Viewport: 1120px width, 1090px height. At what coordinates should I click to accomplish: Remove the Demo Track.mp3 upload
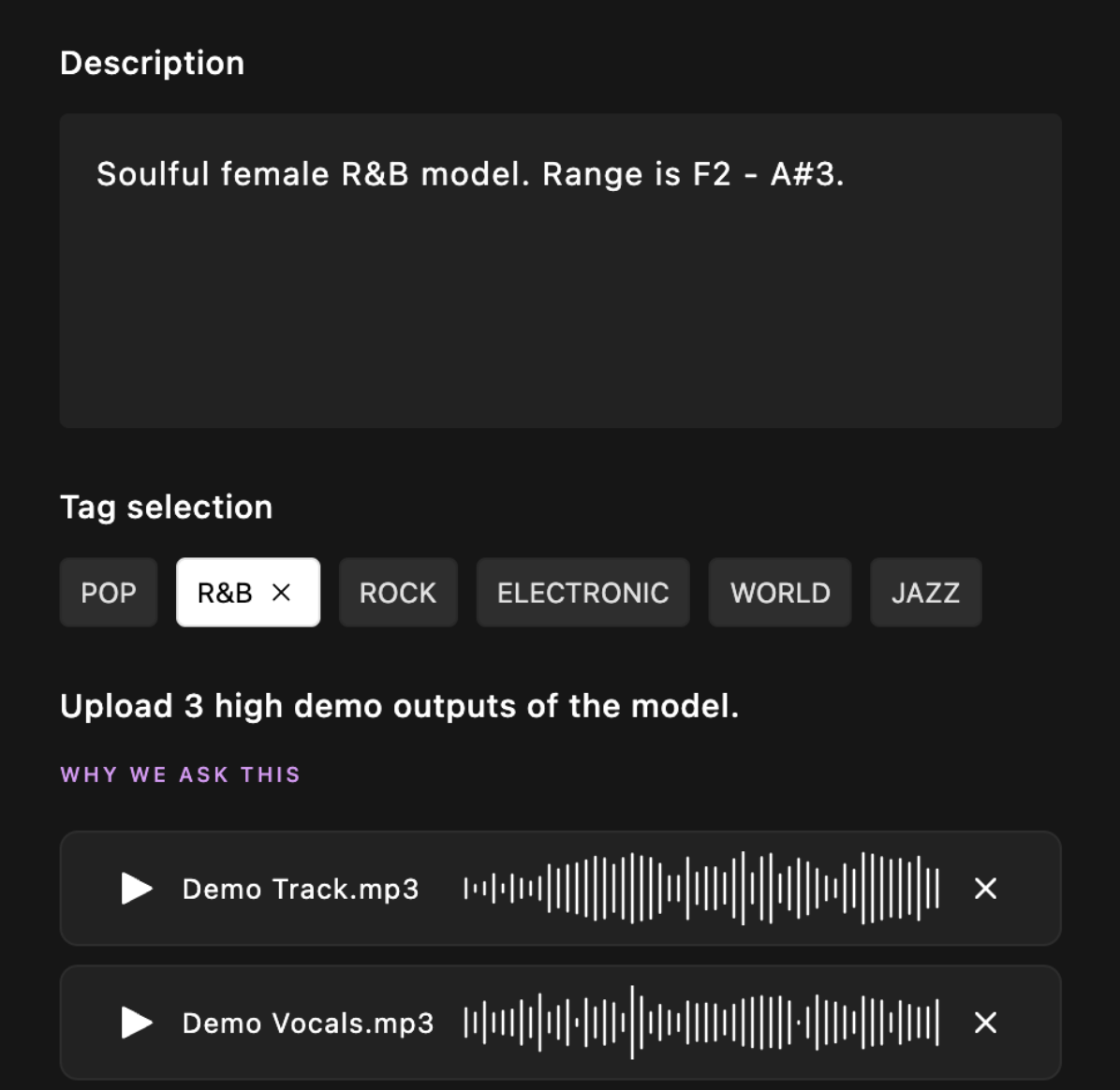point(986,889)
